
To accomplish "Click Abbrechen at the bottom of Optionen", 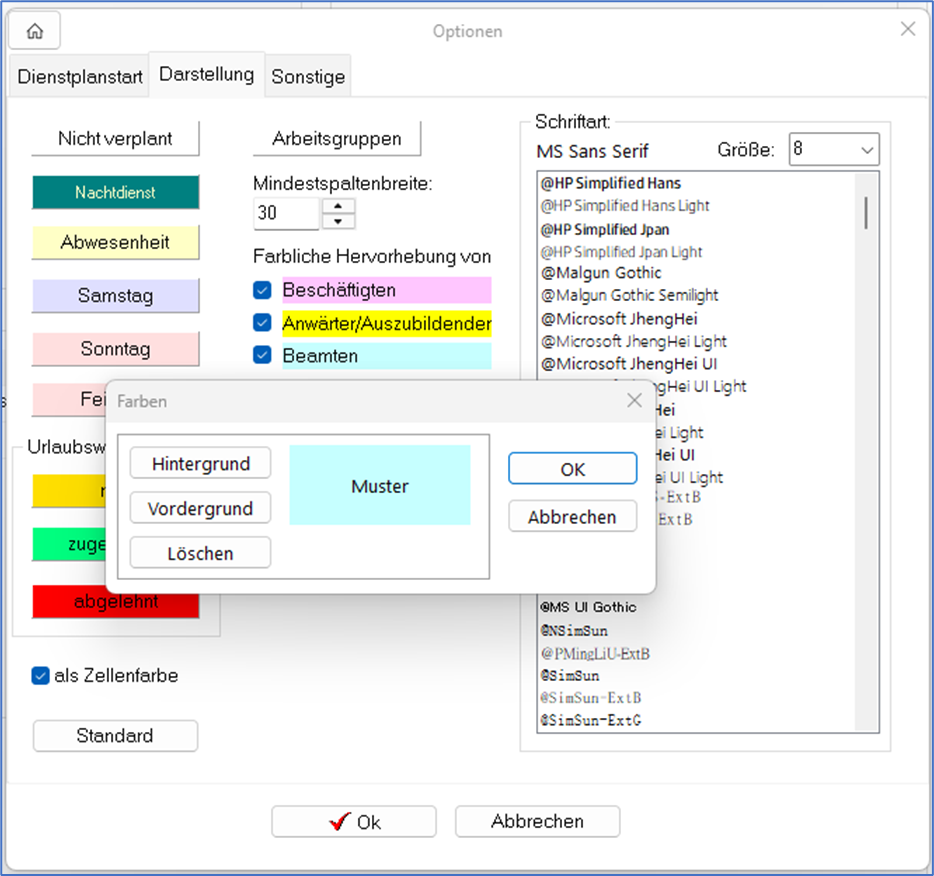I will point(537,822).
